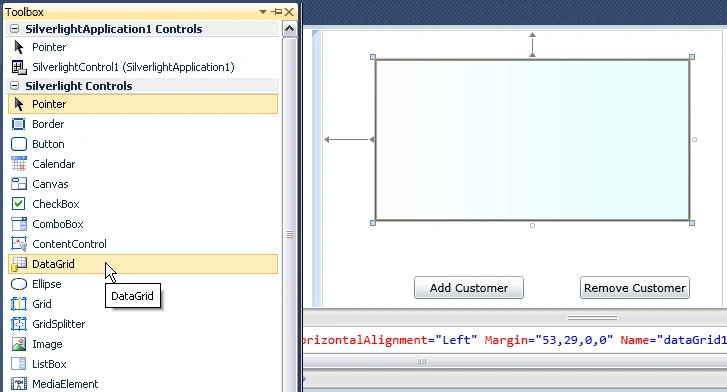This screenshot has width=727, height=392.
Task: Click the Margin attribute value in XAML
Action: click(x=574, y=340)
